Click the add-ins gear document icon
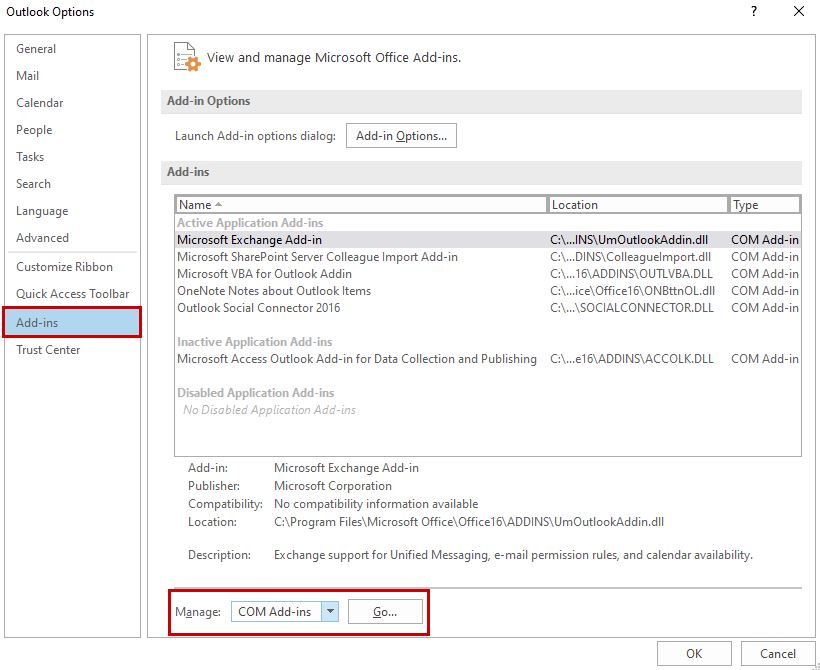This screenshot has width=820, height=670. [x=187, y=57]
